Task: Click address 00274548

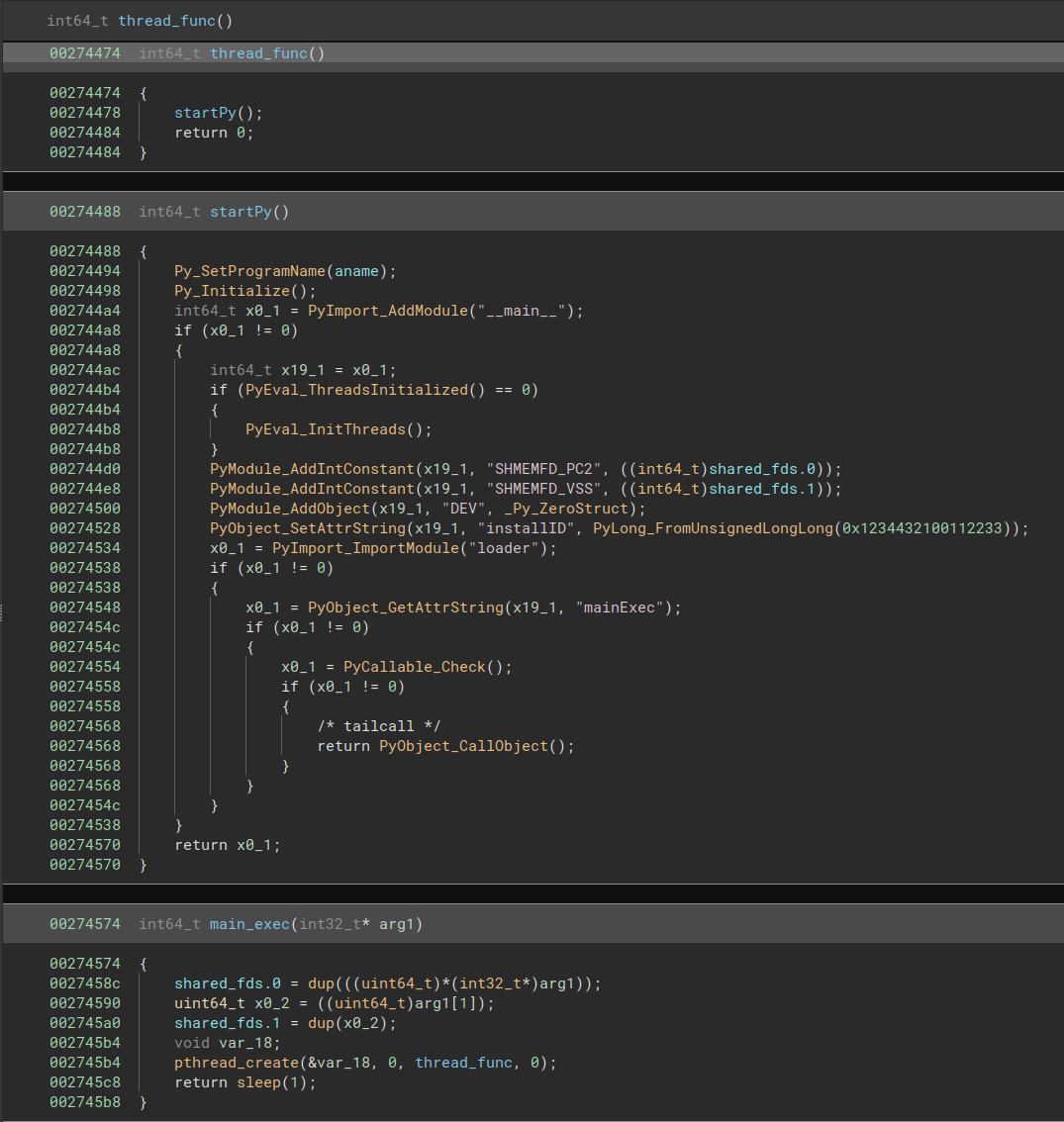Action: (85, 608)
